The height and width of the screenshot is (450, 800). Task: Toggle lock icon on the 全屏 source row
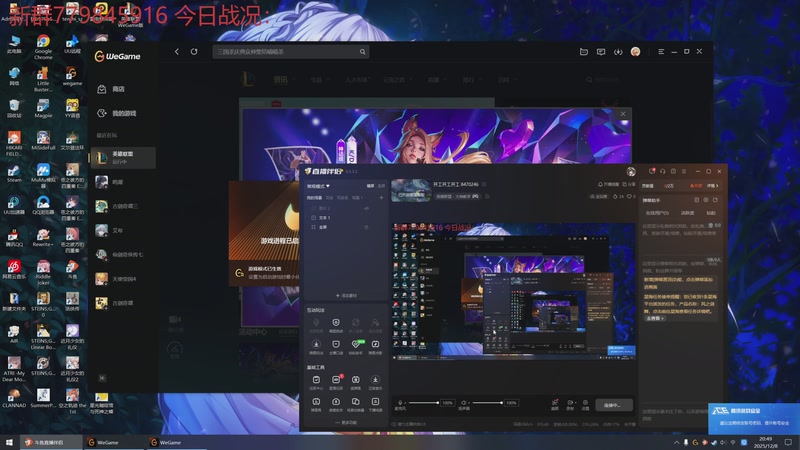366,227
